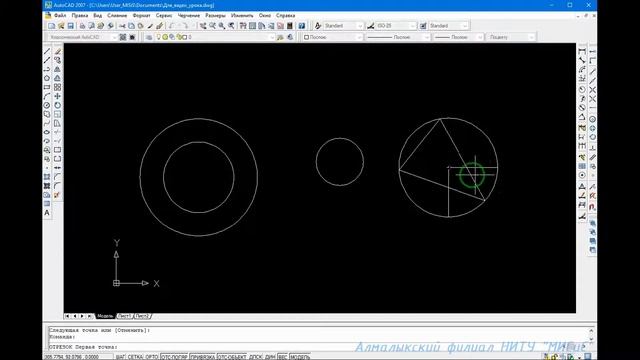Image resolution: width=640 pixels, height=360 pixels.
Task: Open the Справка menu
Action: coord(285,16)
